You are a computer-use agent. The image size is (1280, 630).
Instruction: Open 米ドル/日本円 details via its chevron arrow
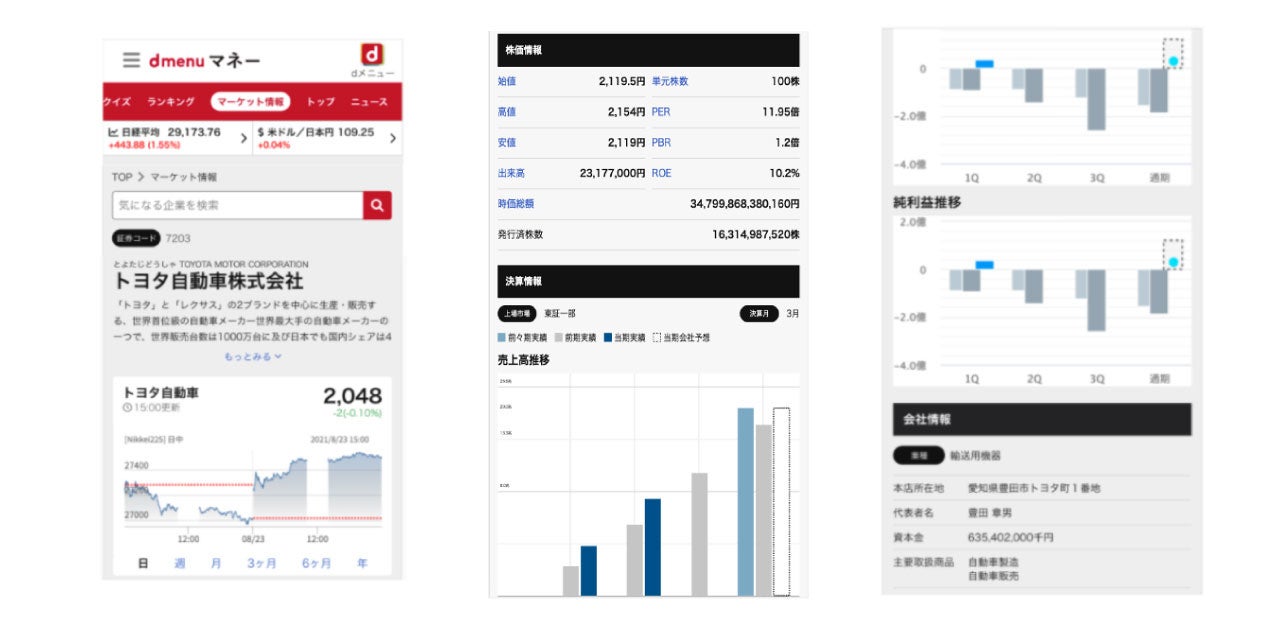(392, 139)
